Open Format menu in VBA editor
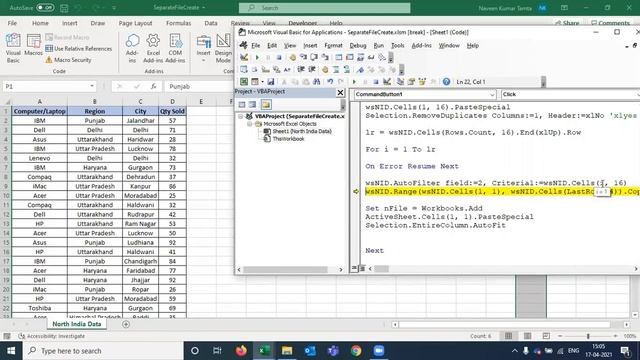640x360 pixels. tap(333, 46)
